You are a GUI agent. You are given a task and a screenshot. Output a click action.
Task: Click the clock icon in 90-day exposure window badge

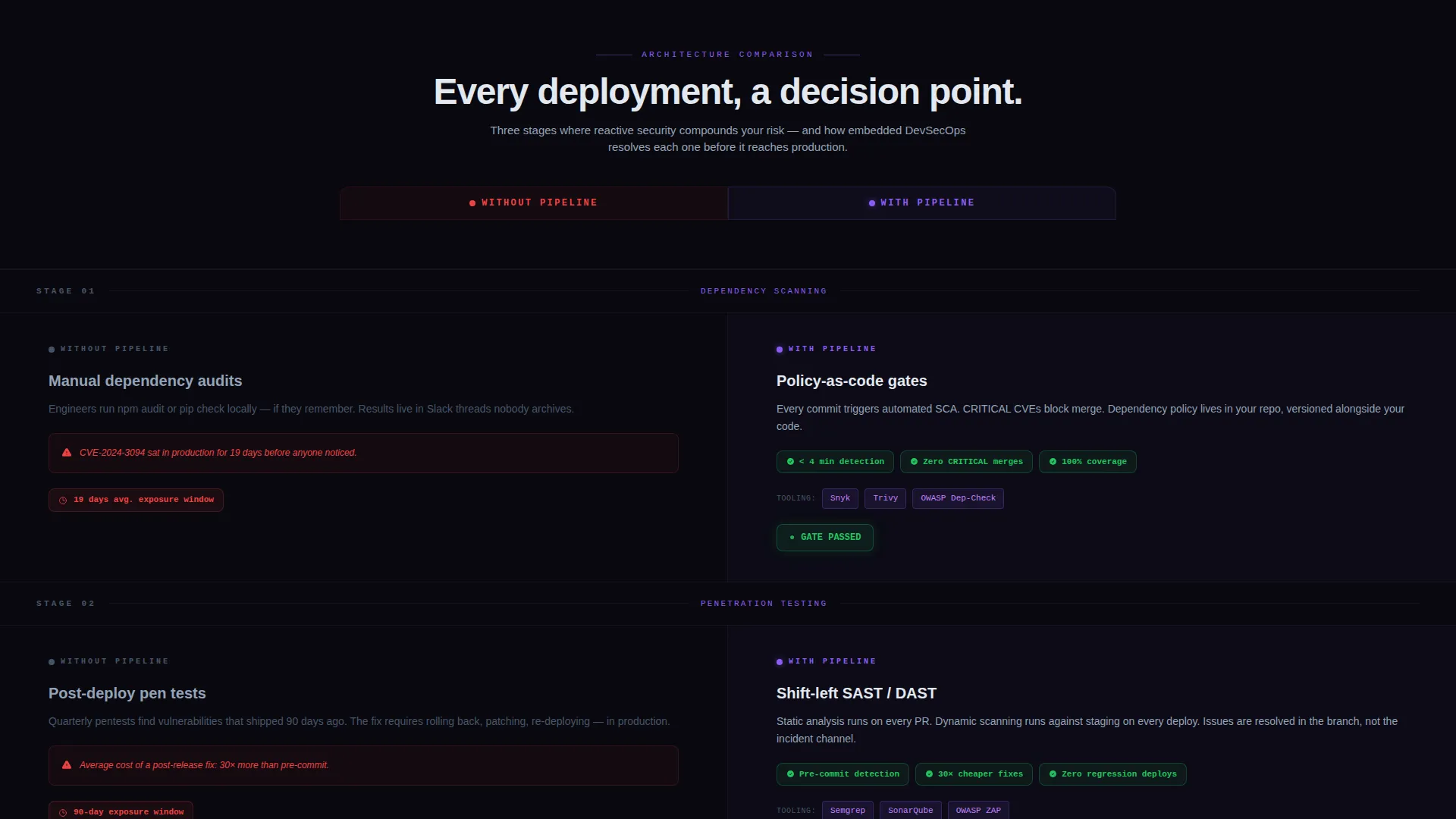[63, 813]
